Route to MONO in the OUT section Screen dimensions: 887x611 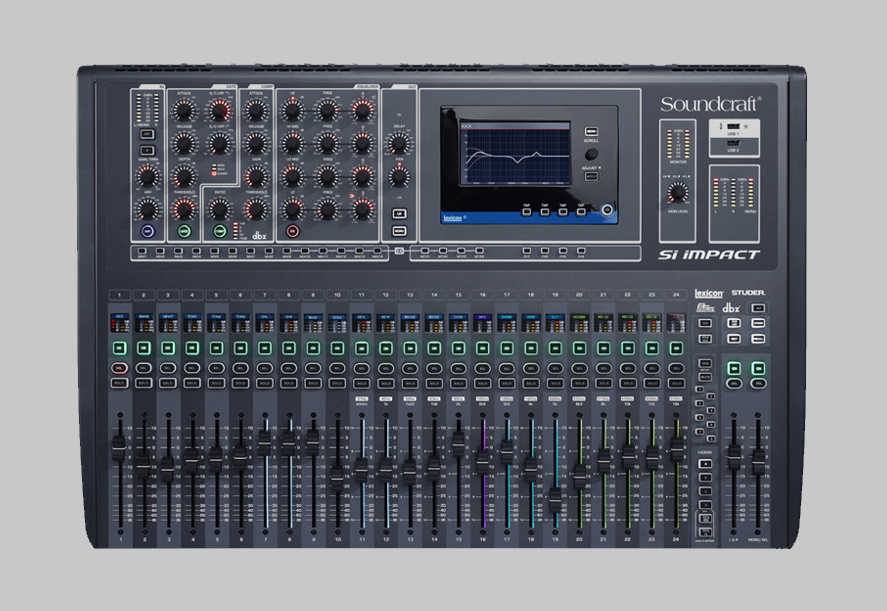(399, 231)
